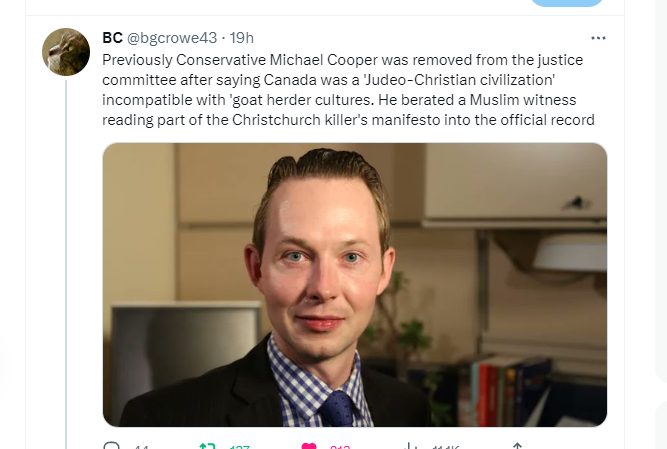Click the 19h timestamp link

242,38
